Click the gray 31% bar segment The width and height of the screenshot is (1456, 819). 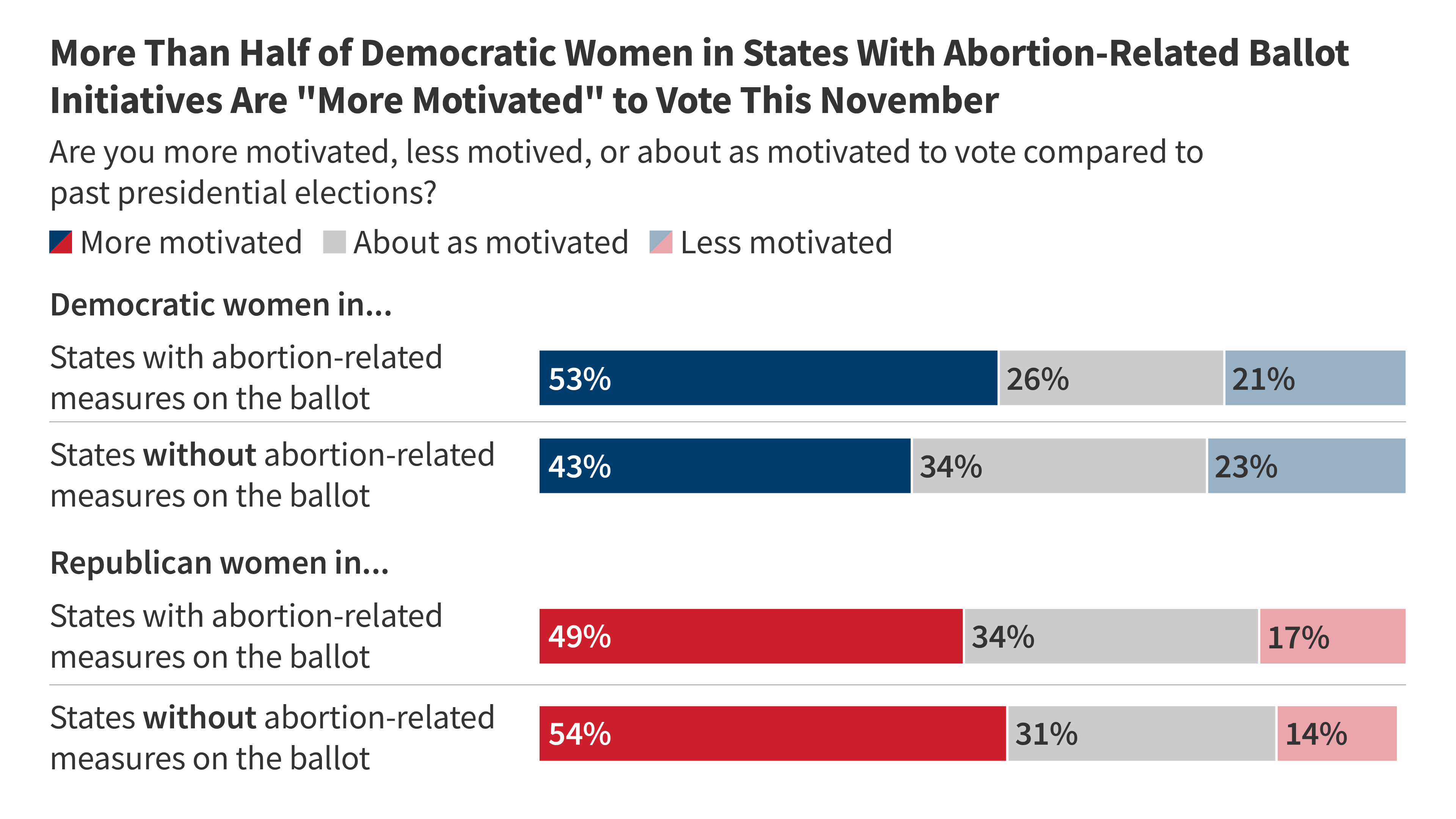[x=1141, y=733]
